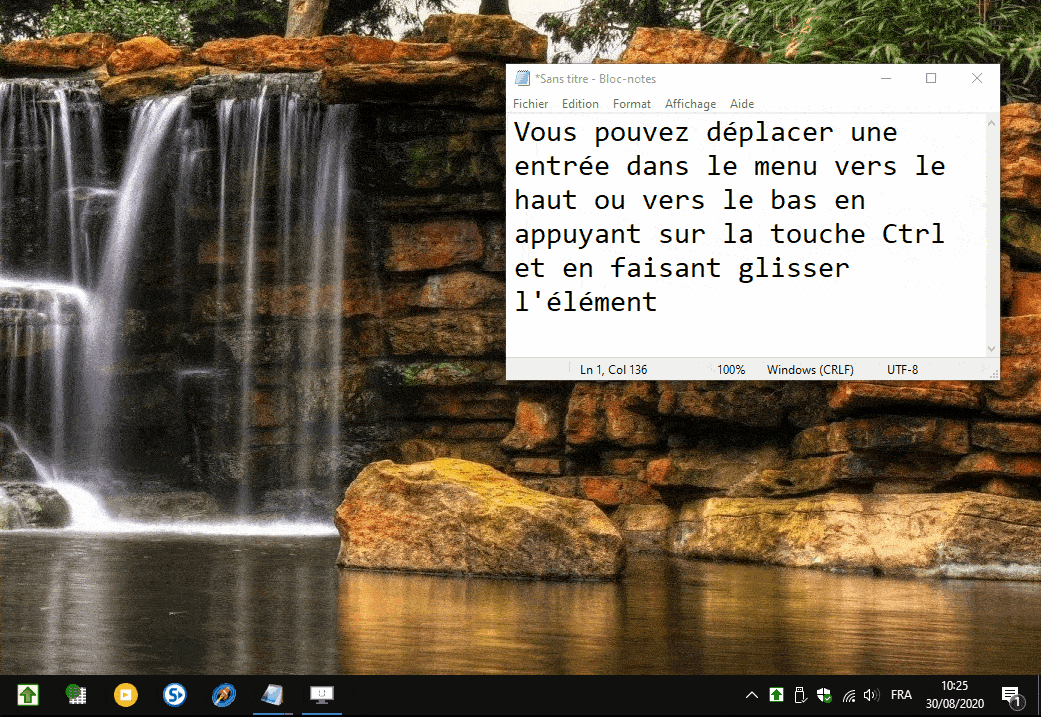Click the smiling monitor taskbar icon
This screenshot has width=1041, height=717.
(321, 695)
